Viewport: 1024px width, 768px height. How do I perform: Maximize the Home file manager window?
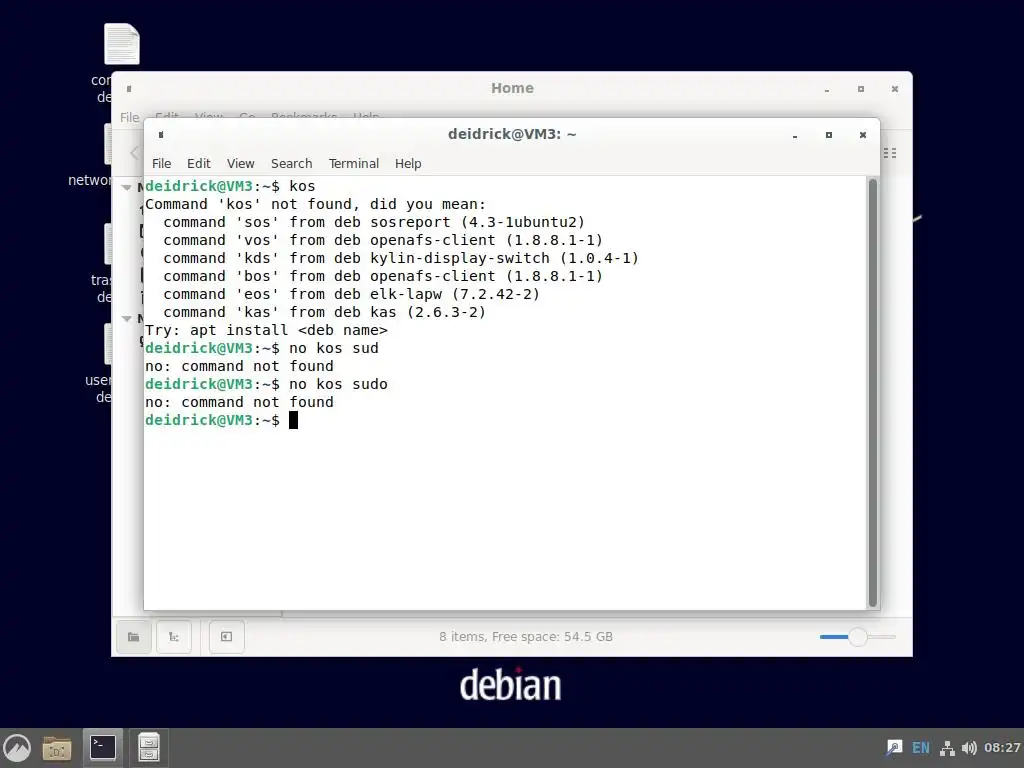(861, 89)
